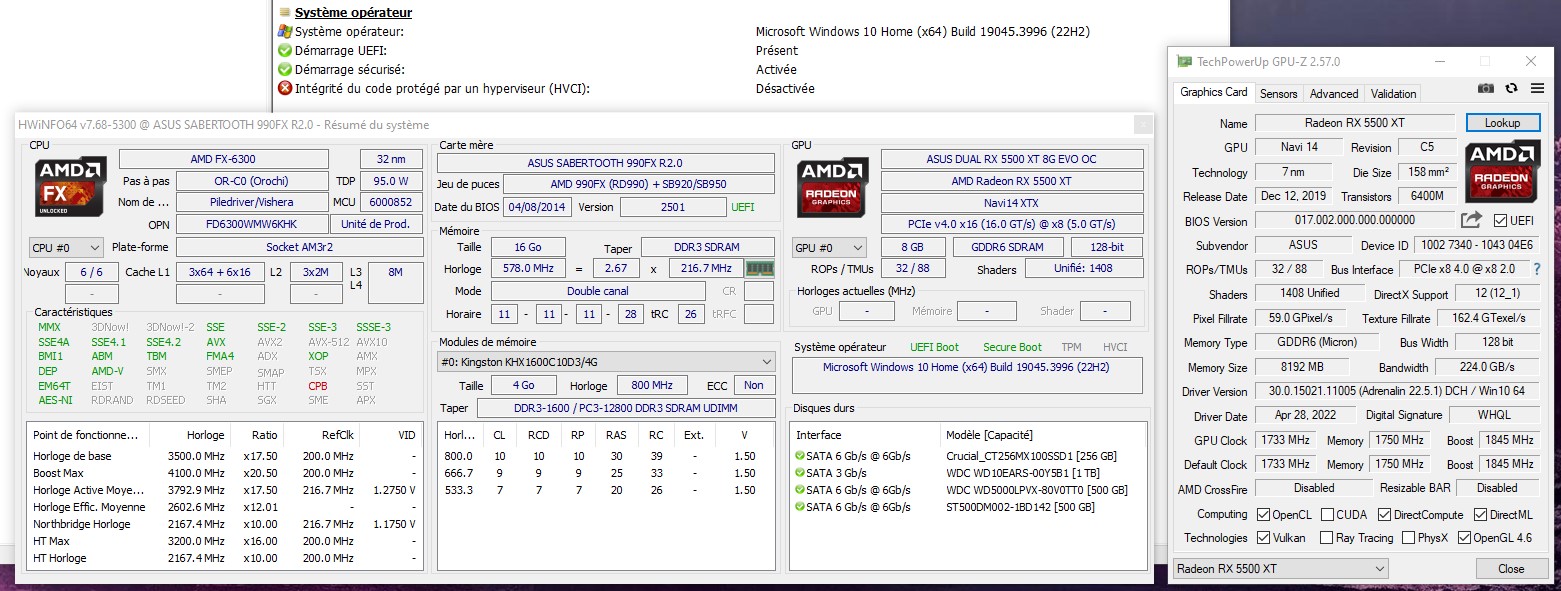Click the UEFI Boot label in HWiNFO

tap(934, 347)
